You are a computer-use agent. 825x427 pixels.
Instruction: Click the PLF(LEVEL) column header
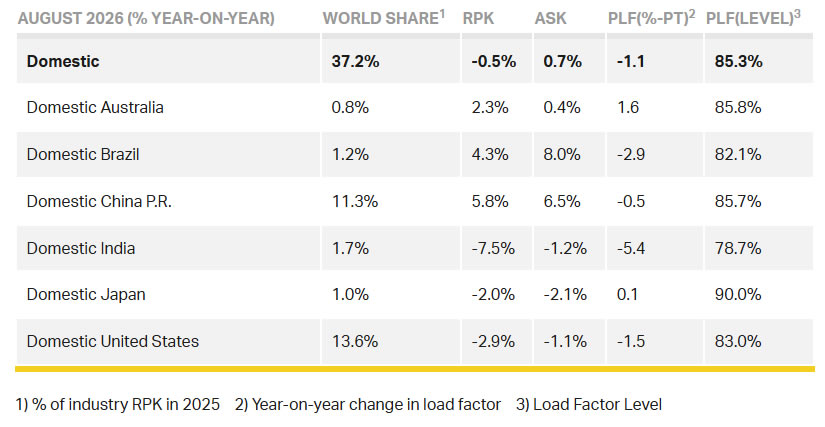click(753, 18)
